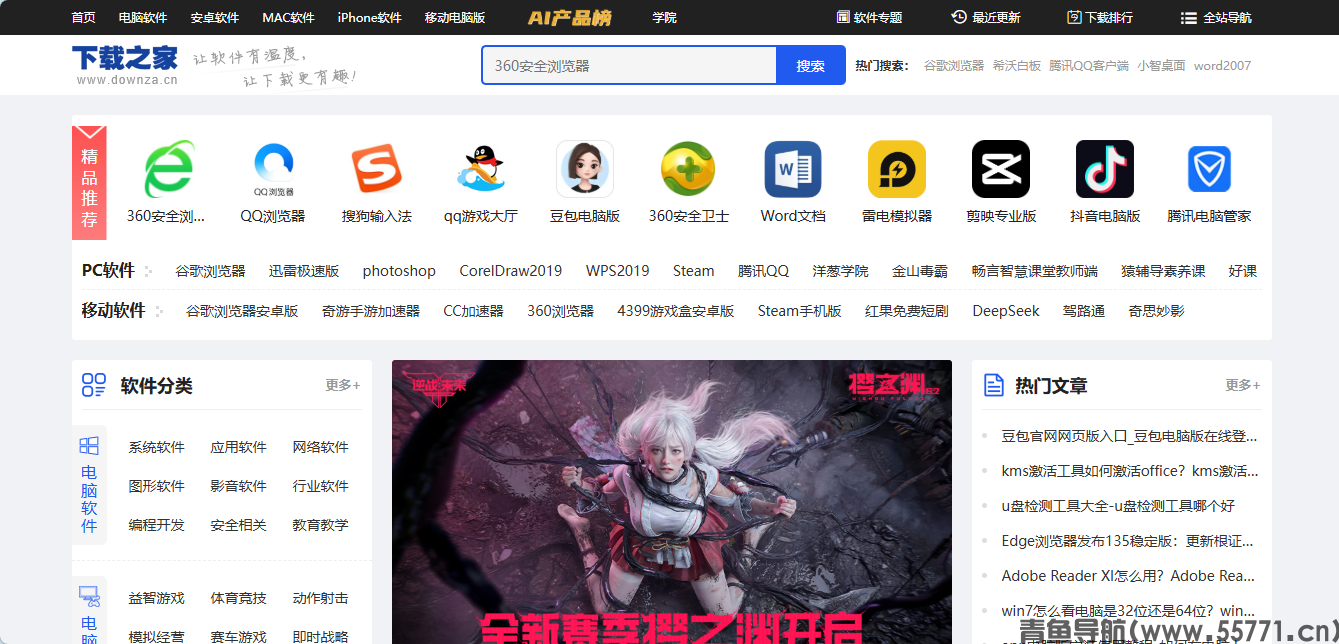The height and width of the screenshot is (644, 1339).
Task: Open iPhone软件 in top navigation
Action: (x=370, y=17)
